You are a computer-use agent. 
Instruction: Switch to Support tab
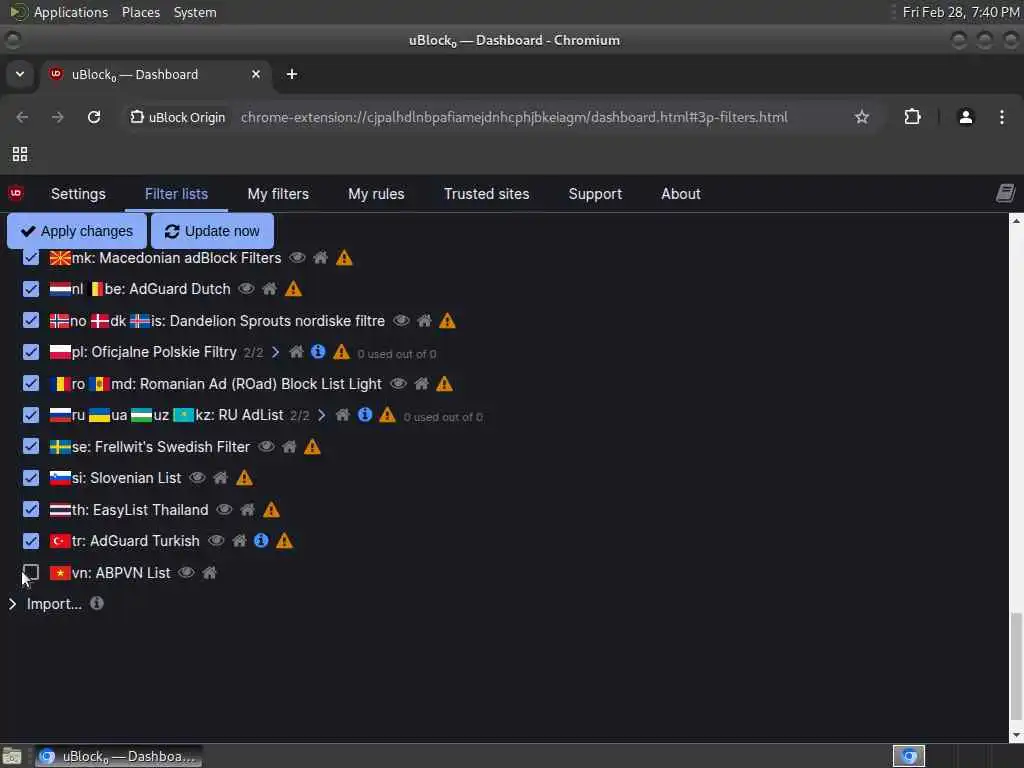pos(595,194)
